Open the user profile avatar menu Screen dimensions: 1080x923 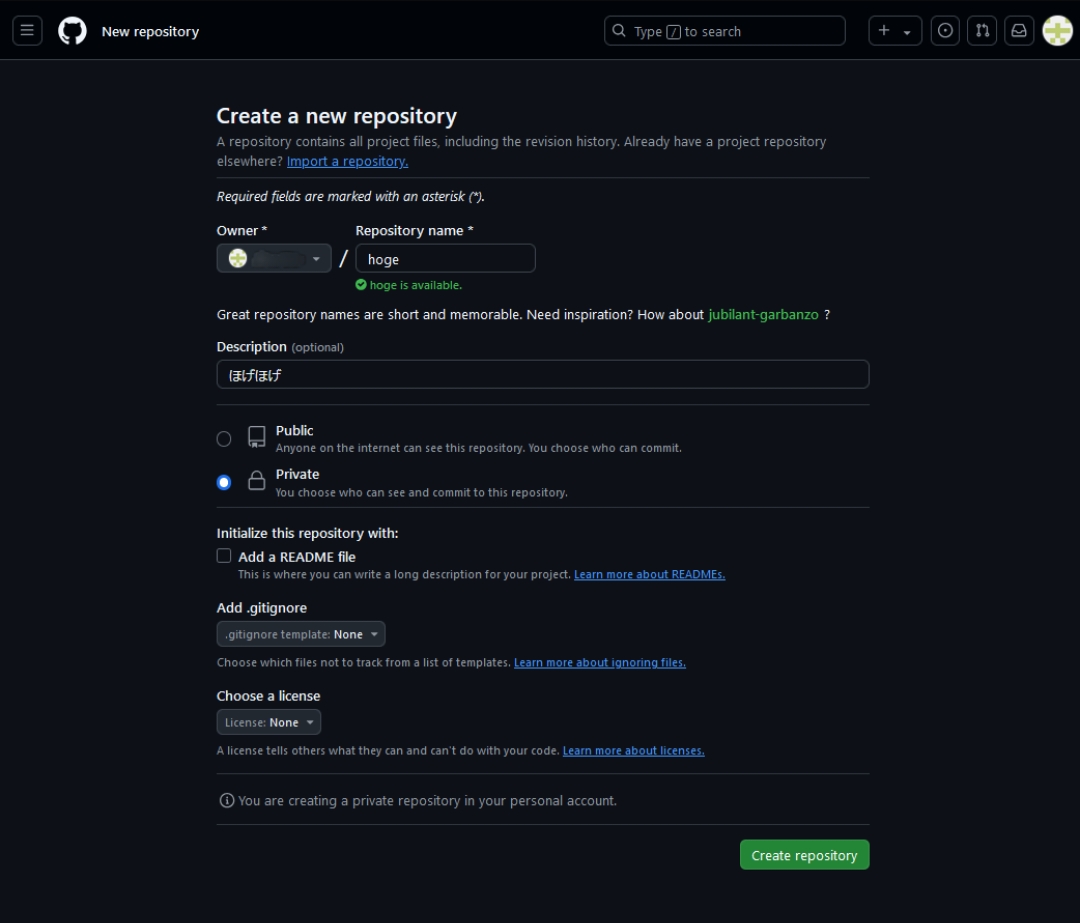click(1057, 31)
